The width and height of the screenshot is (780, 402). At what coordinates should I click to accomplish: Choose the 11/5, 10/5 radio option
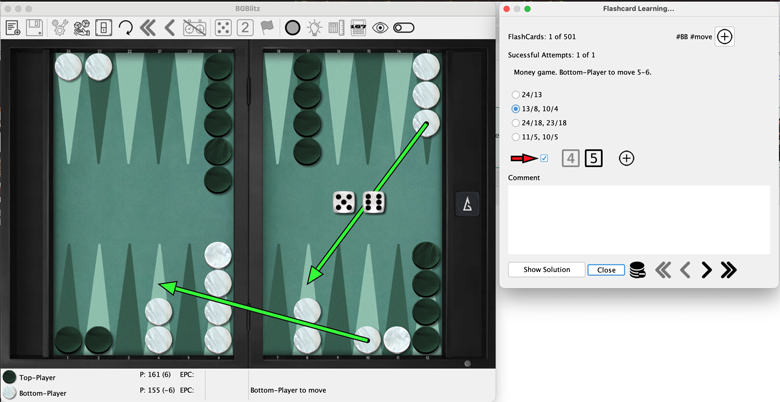(516, 137)
